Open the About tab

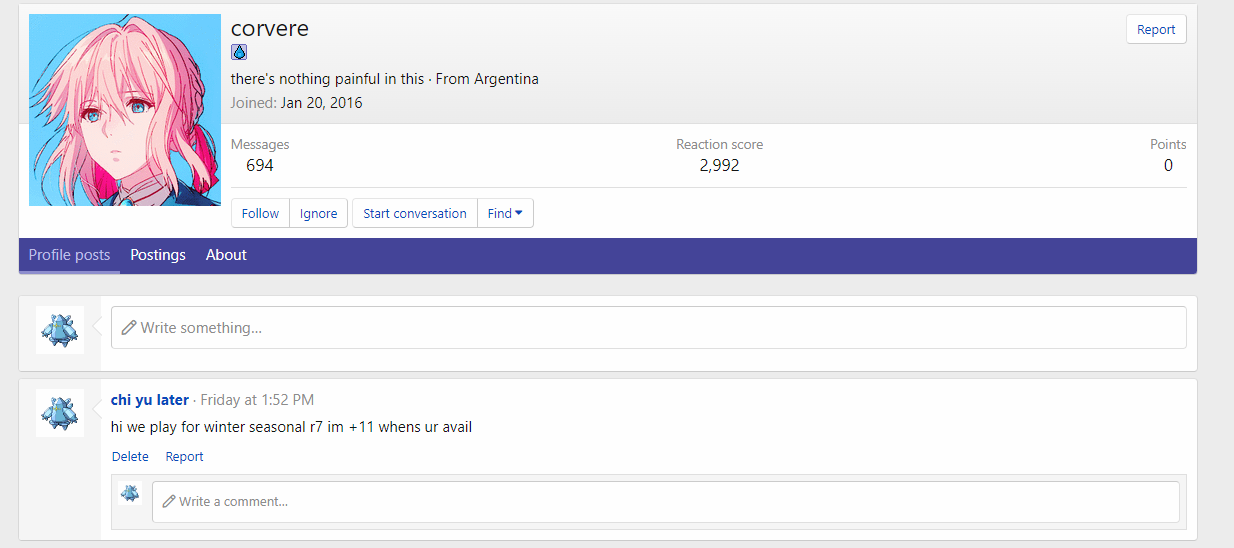pyautogui.click(x=226, y=255)
